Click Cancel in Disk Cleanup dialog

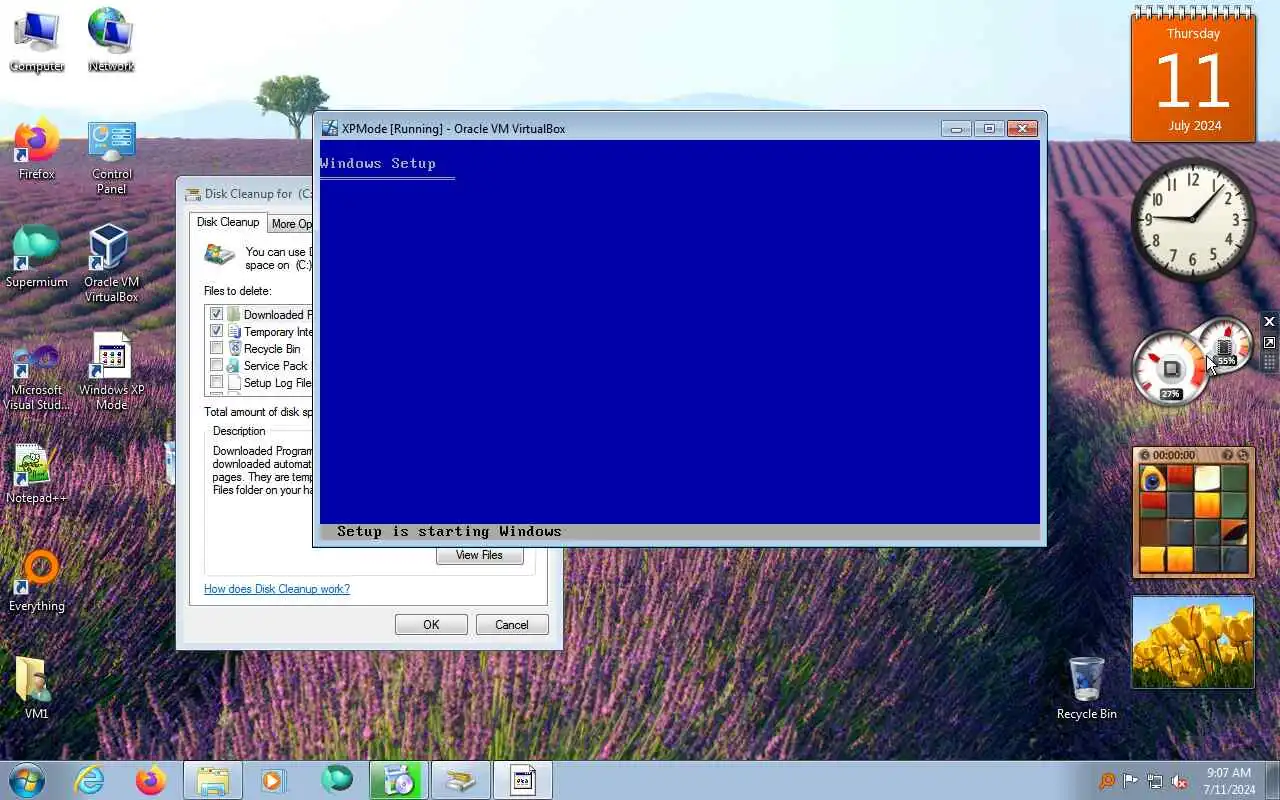point(512,625)
